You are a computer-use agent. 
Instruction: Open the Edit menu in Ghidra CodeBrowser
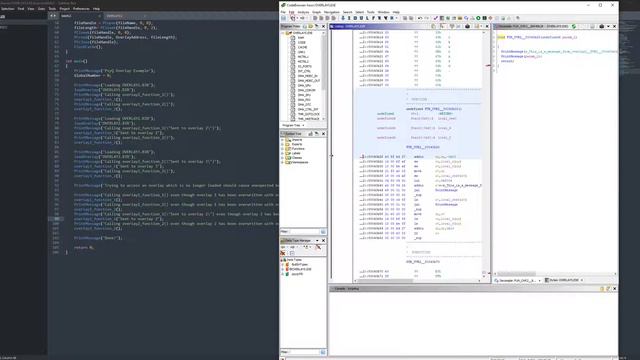click(291, 12)
